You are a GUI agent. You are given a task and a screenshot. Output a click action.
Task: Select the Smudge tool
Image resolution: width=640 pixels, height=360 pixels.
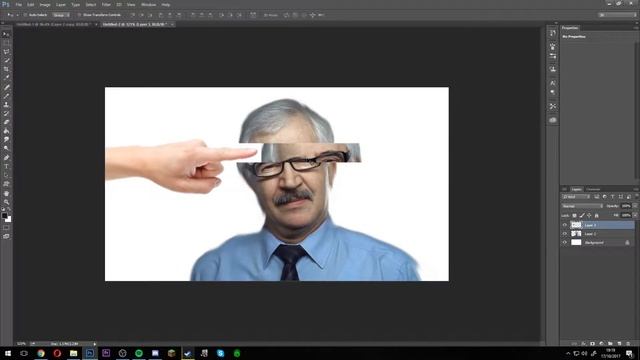pyautogui.click(x=6, y=140)
